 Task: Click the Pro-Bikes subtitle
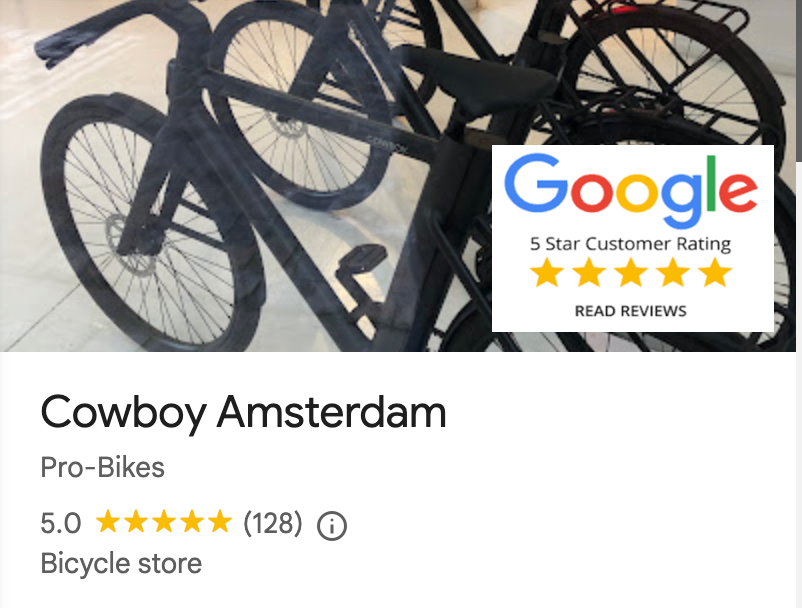tap(102, 467)
